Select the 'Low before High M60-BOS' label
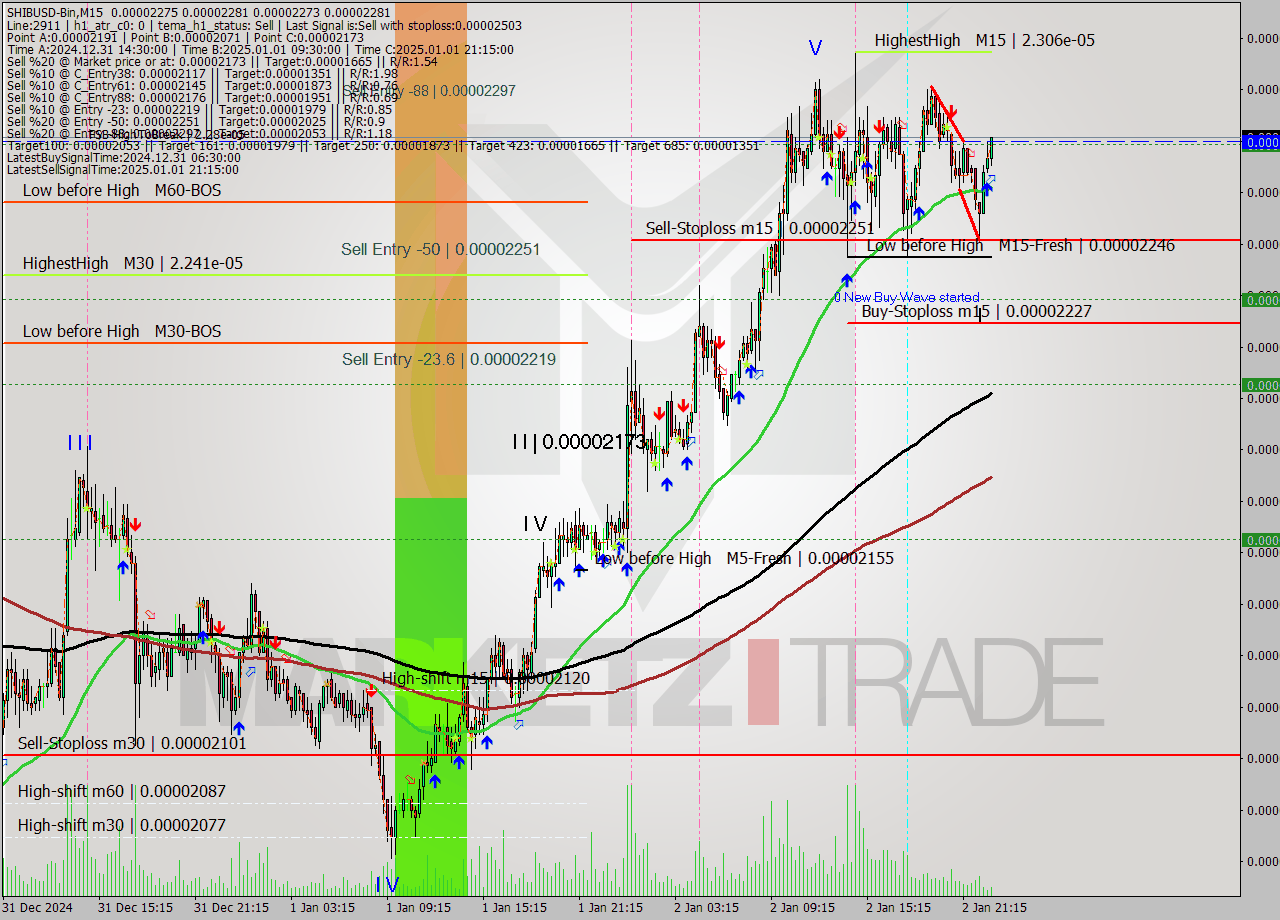This screenshot has height=920, width=1280. [122, 190]
